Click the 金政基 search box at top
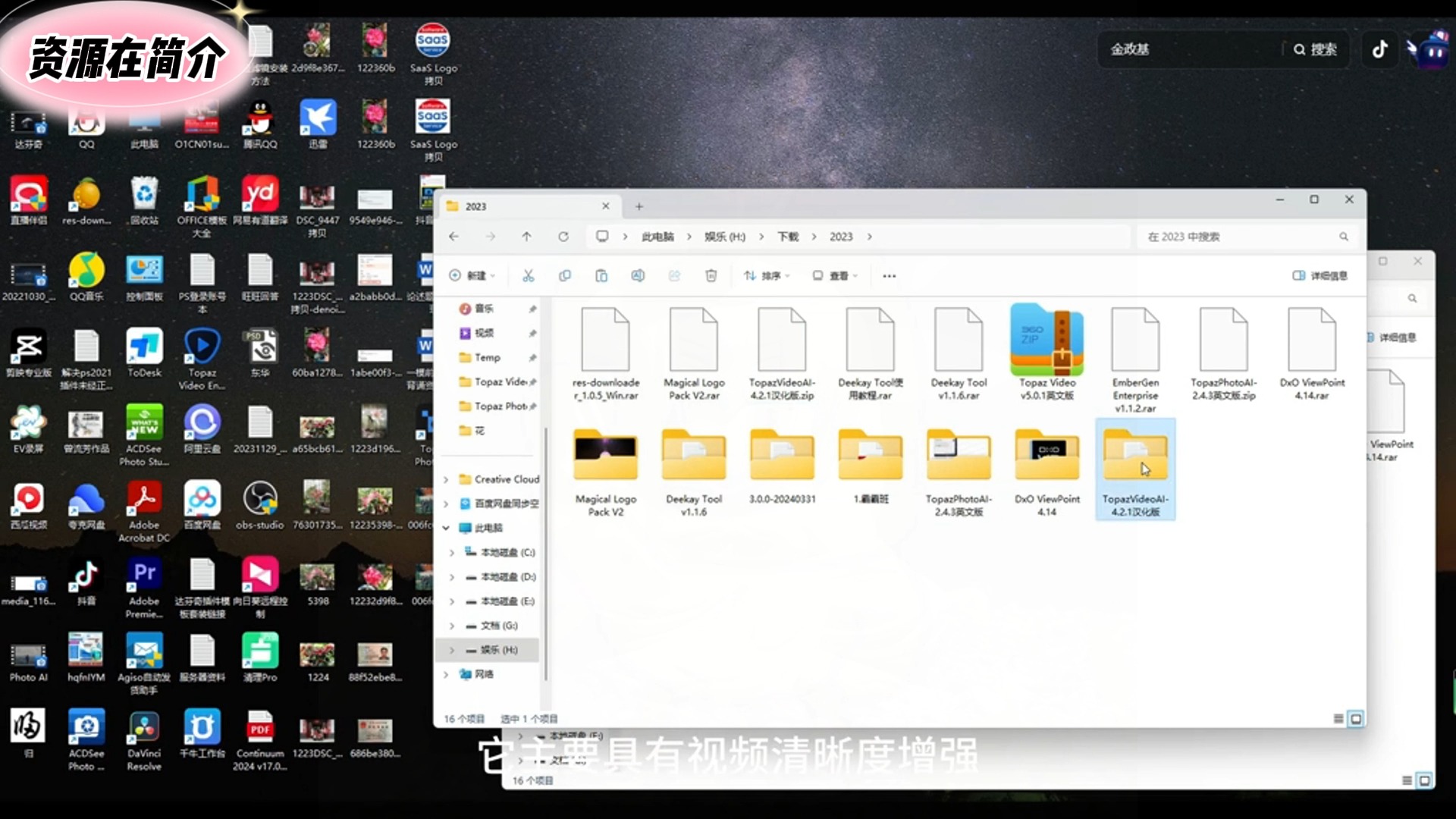The height and width of the screenshot is (819, 1456). 1191,49
